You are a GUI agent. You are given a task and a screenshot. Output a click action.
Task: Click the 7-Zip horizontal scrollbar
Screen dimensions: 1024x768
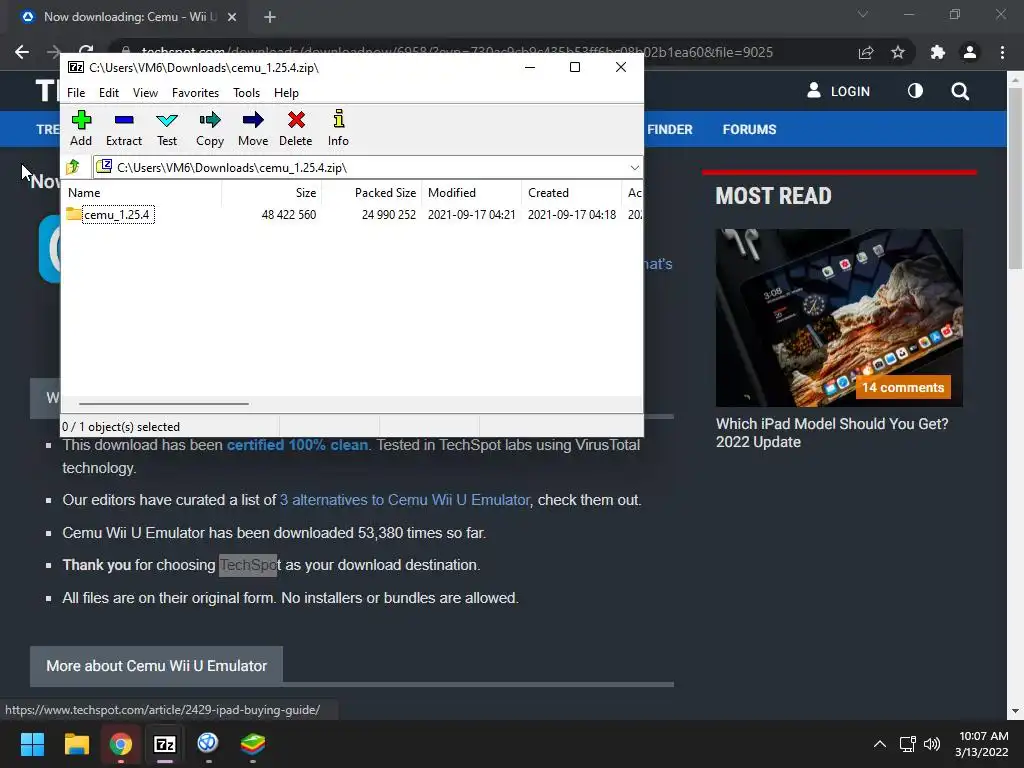click(163, 404)
